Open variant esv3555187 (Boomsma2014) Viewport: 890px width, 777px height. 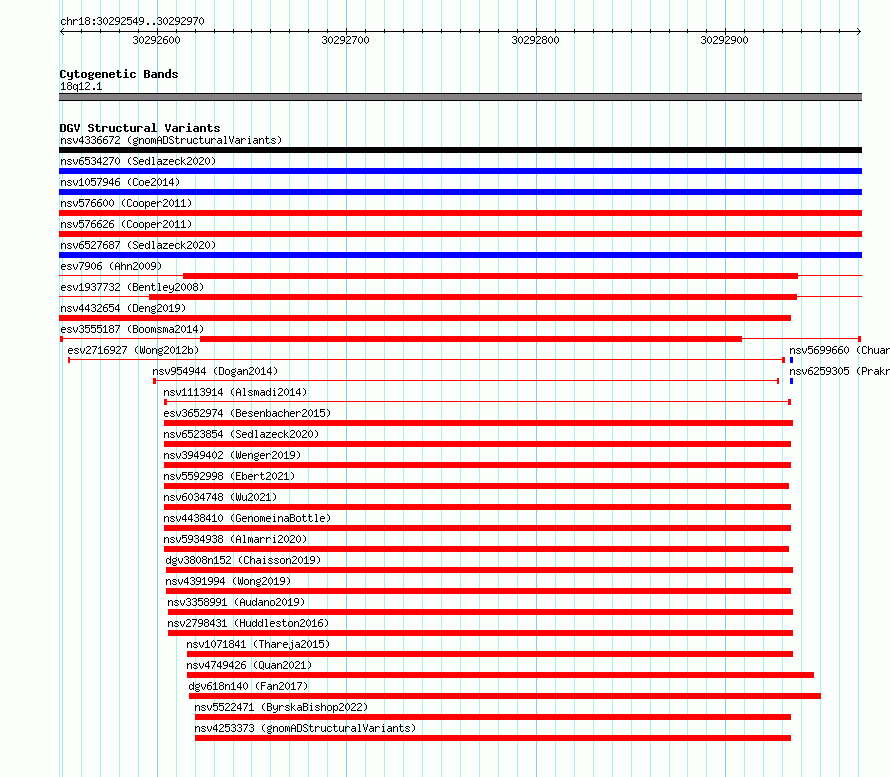pyautogui.click(x=132, y=329)
